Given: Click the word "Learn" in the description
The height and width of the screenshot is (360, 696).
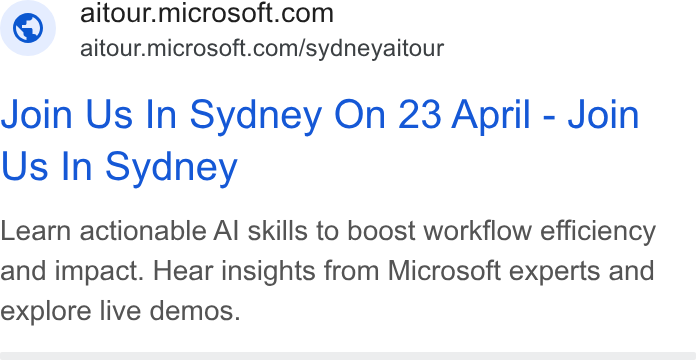Looking at the screenshot, I should coord(36,231).
